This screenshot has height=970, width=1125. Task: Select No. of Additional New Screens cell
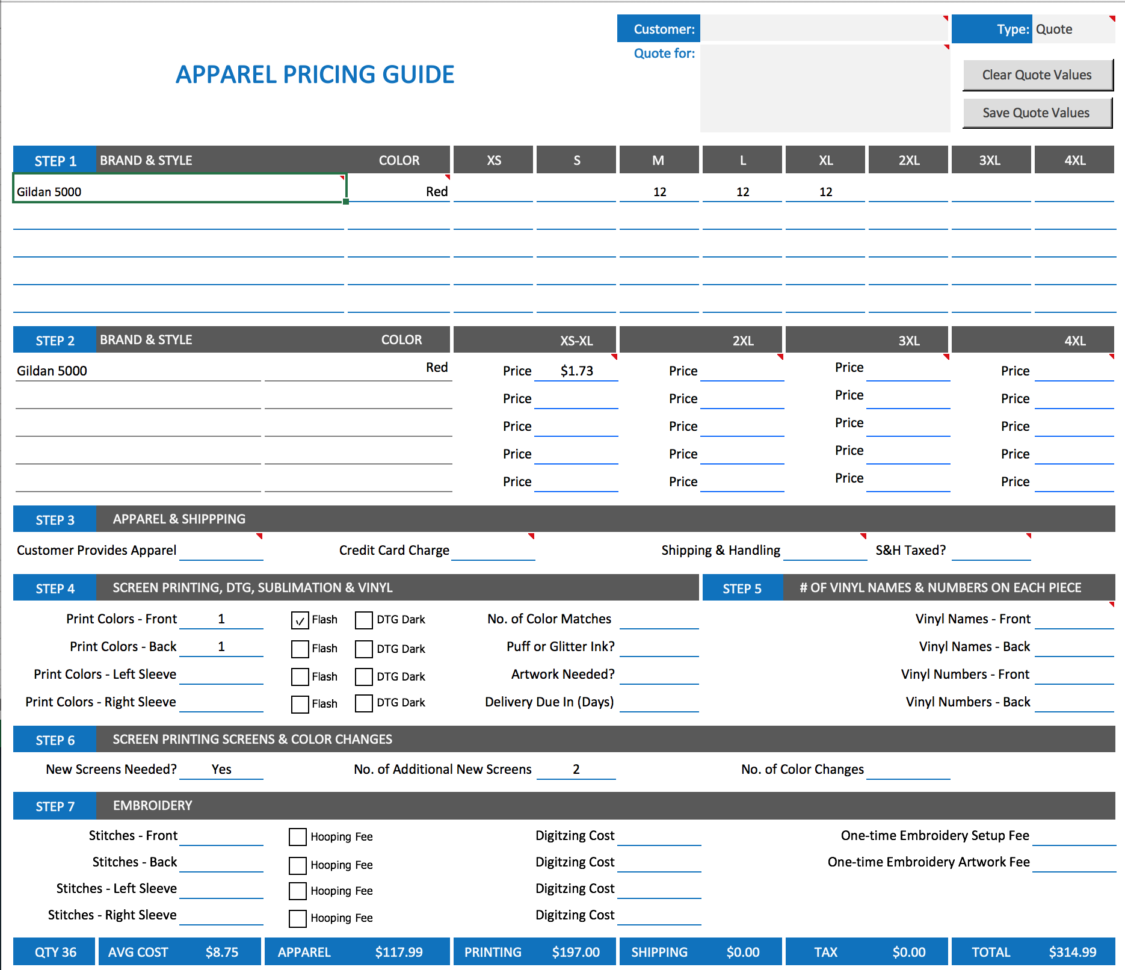click(x=576, y=770)
